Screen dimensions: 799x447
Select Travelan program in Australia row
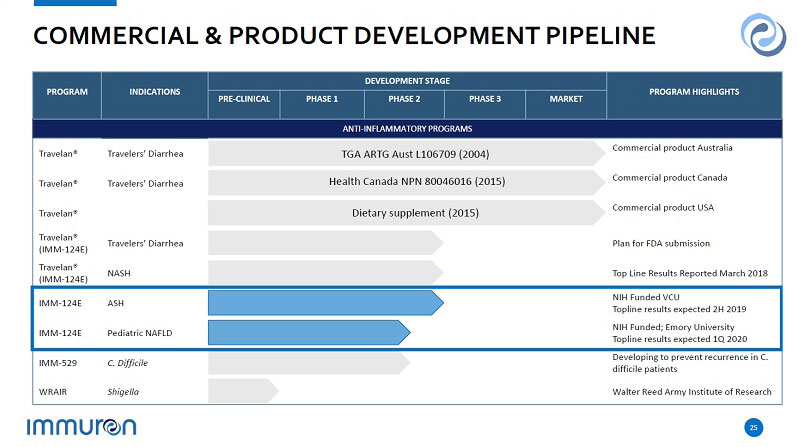(58, 153)
